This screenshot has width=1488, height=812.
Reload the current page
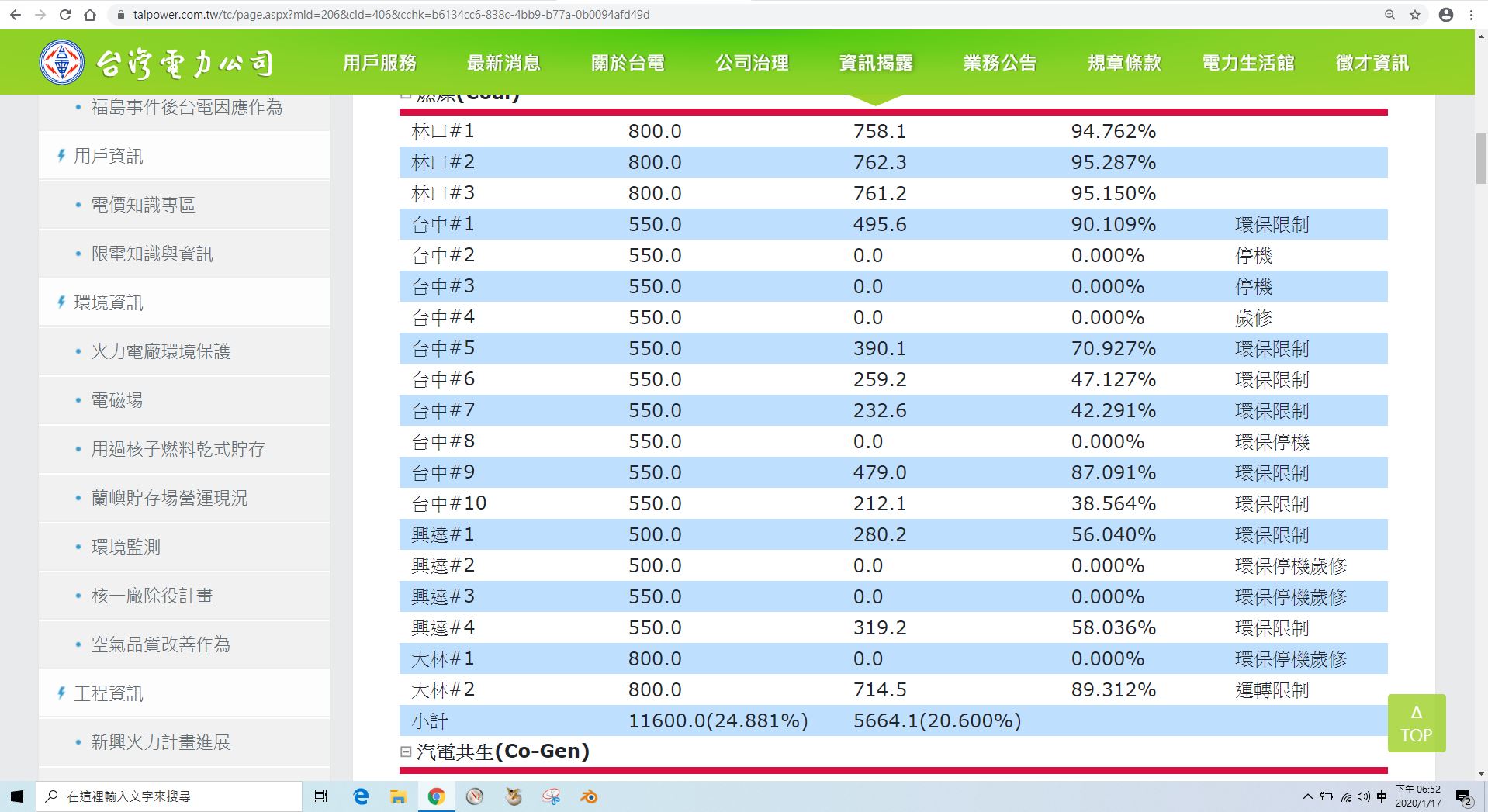(x=65, y=15)
